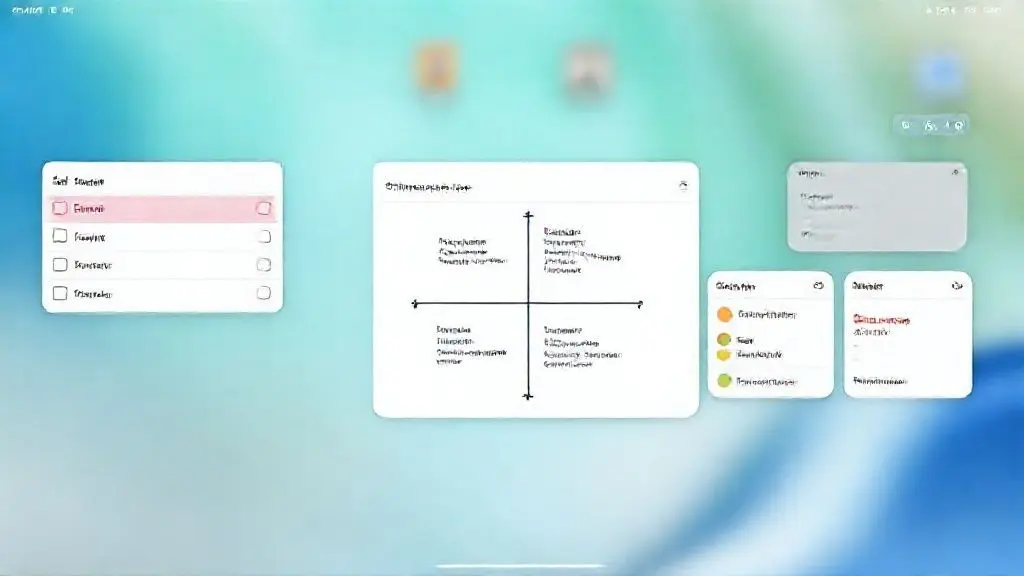Toggle the right-side circle of the third checklist row

click(264, 265)
